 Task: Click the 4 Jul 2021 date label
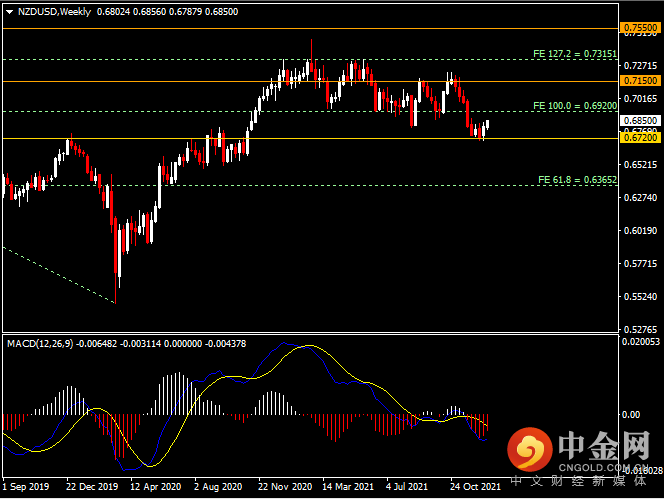tap(407, 487)
